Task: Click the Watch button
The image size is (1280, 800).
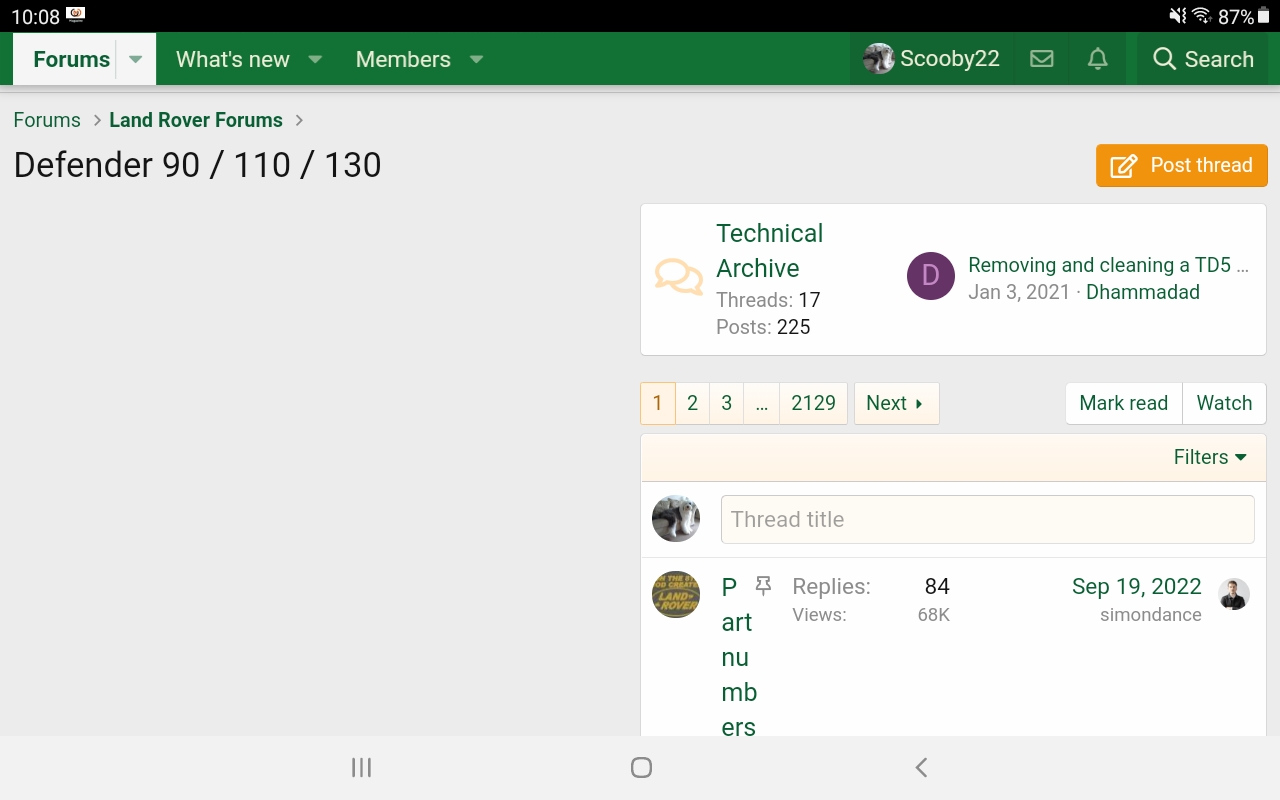Action: pyautogui.click(x=1224, y=403)
